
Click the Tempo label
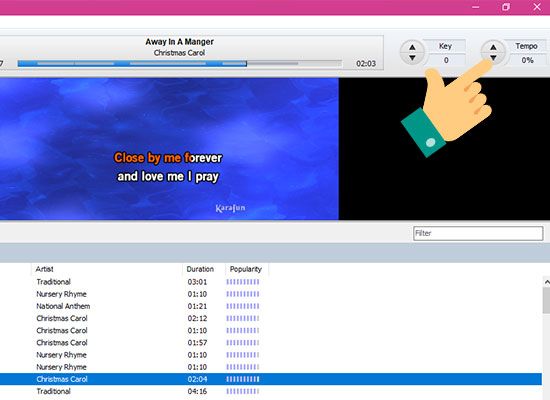(x=526, y=46)
